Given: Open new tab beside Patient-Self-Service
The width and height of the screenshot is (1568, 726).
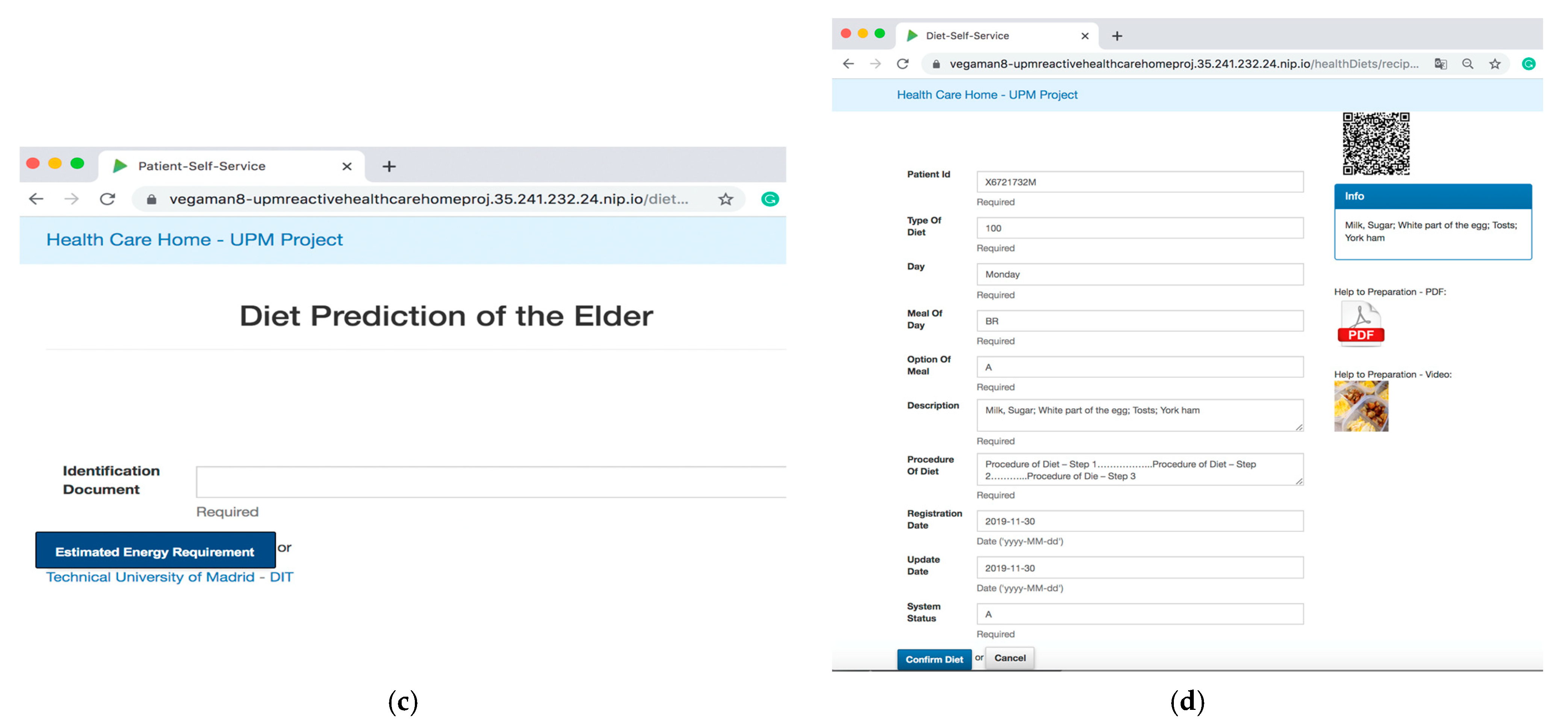Looking at the screenshot, I should 389,166.
